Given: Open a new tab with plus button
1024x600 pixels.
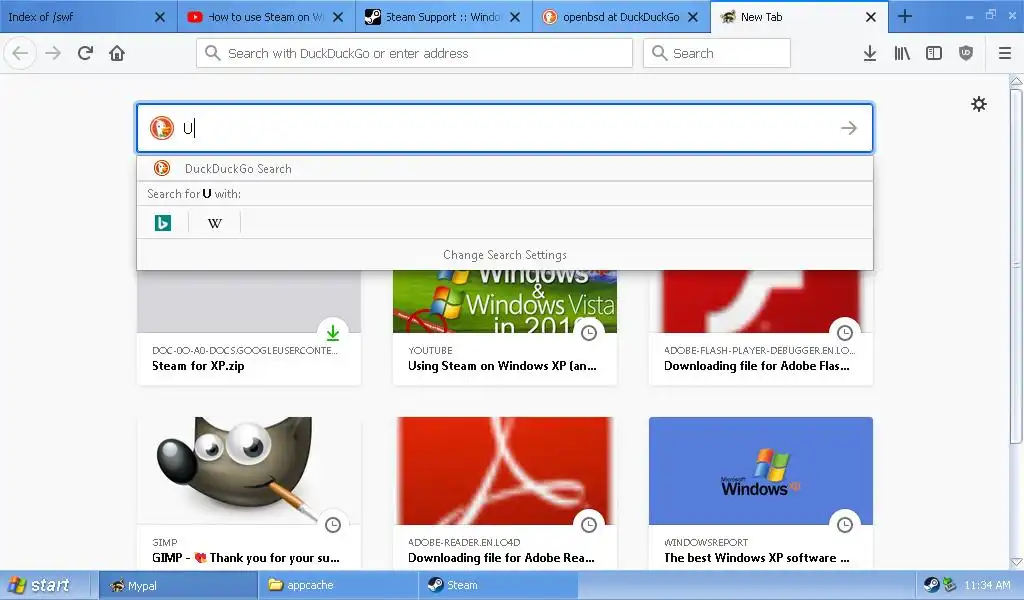Looking at the screenshot, I should pyautogui.click(x=904, y=16).
